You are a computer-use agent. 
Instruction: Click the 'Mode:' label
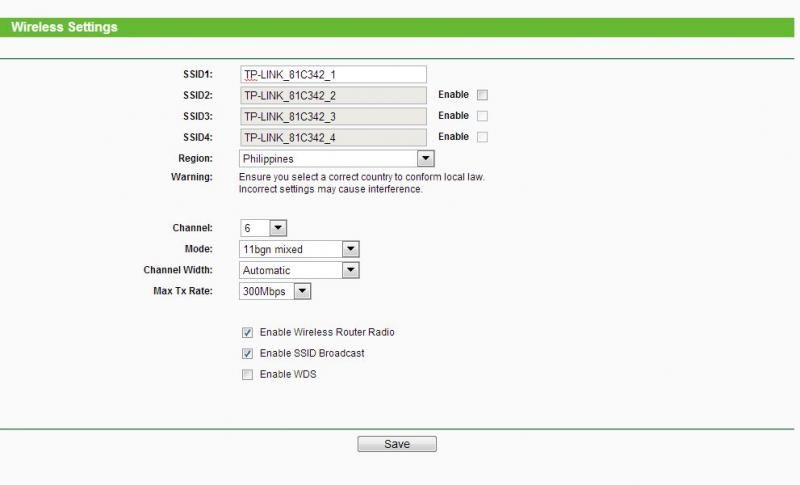[199, 249]
